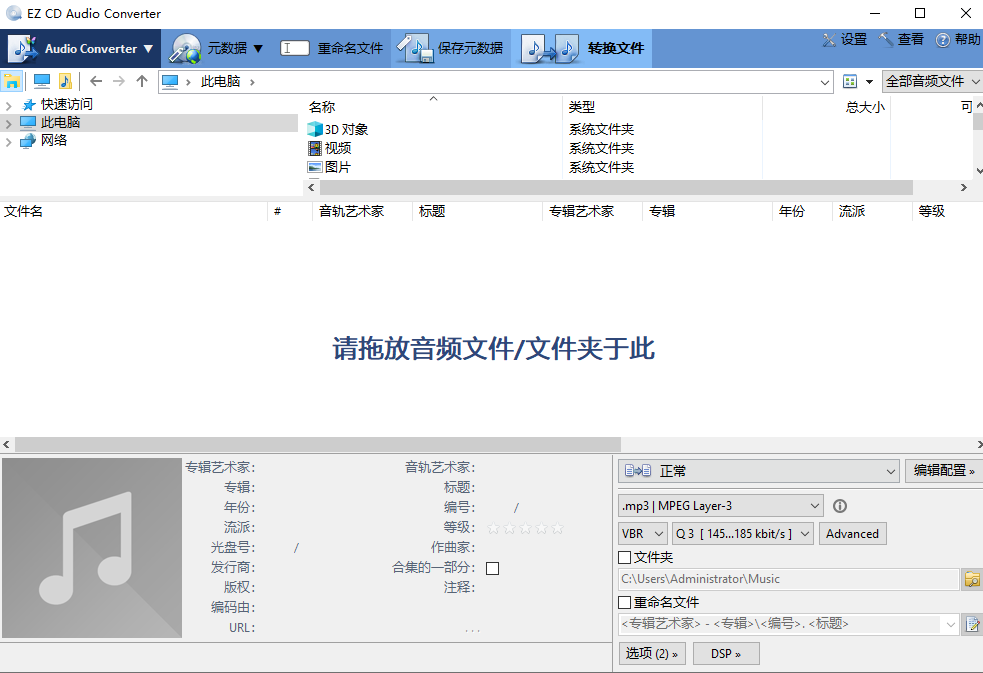Click the computer shortcut icon in navigation bar
The image size is (983, 673).
click(x=42, y=81)
